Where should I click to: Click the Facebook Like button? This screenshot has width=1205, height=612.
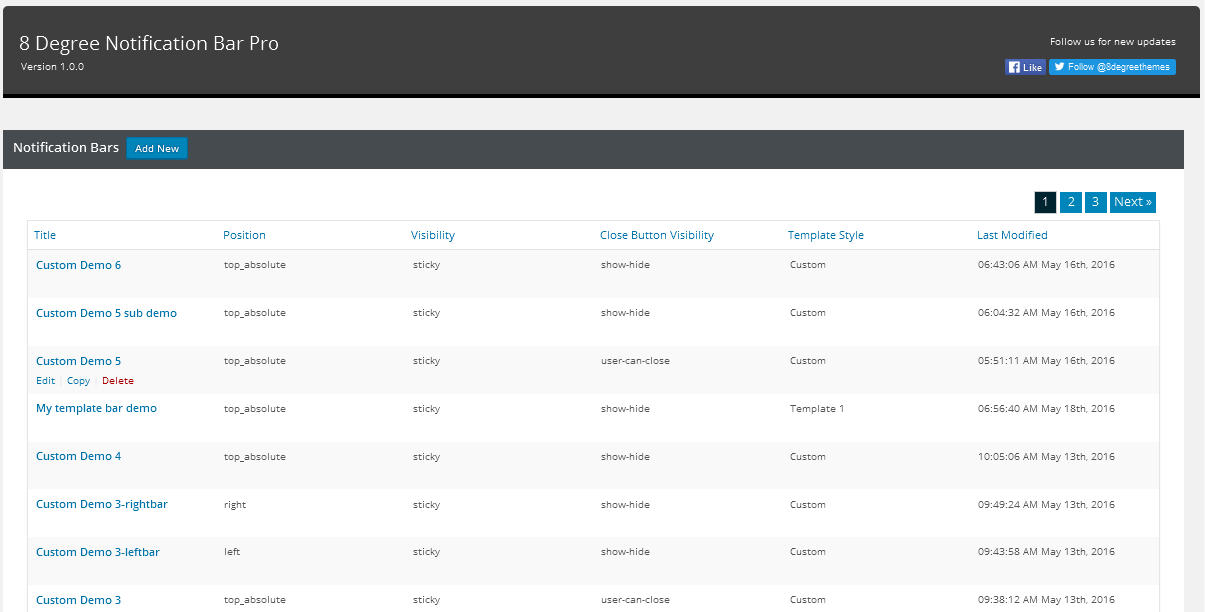[1025, 67]
